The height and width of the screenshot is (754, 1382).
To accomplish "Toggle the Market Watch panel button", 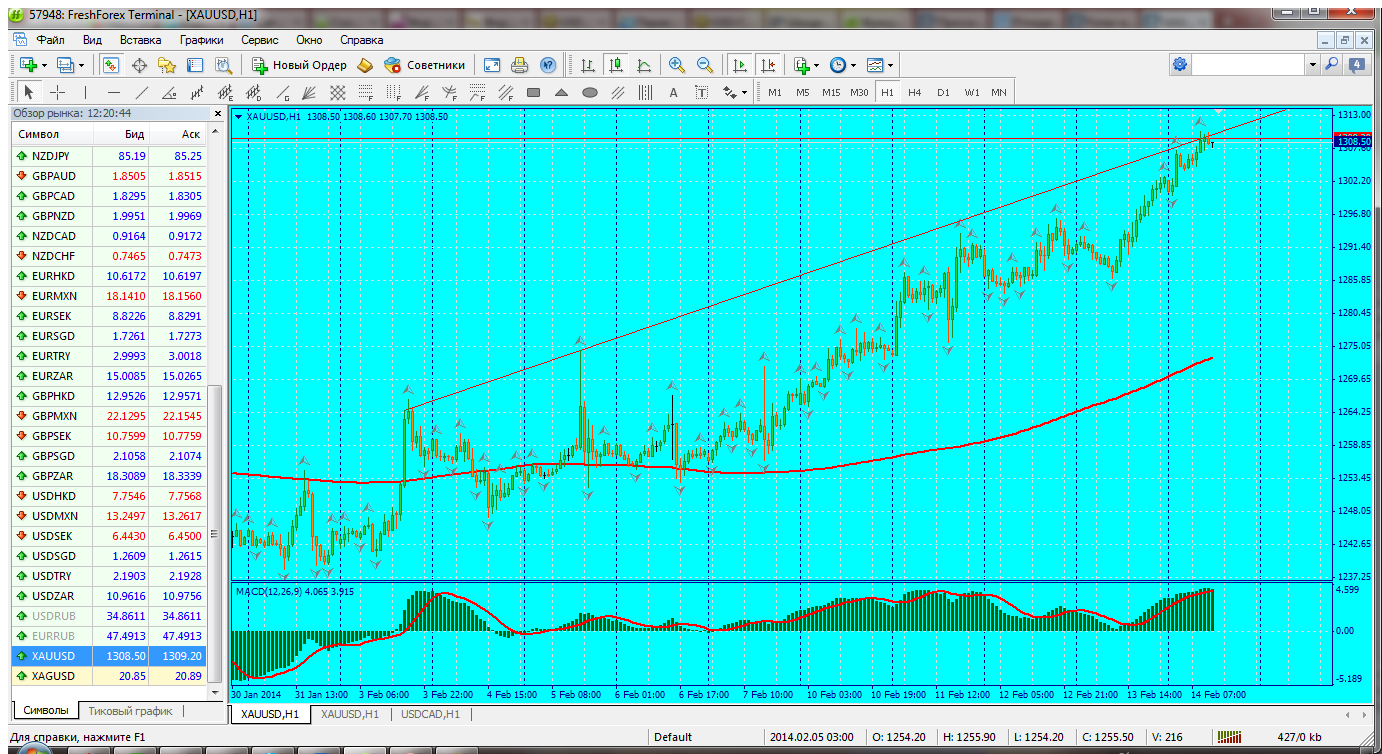I will click(x=110, y=65).
